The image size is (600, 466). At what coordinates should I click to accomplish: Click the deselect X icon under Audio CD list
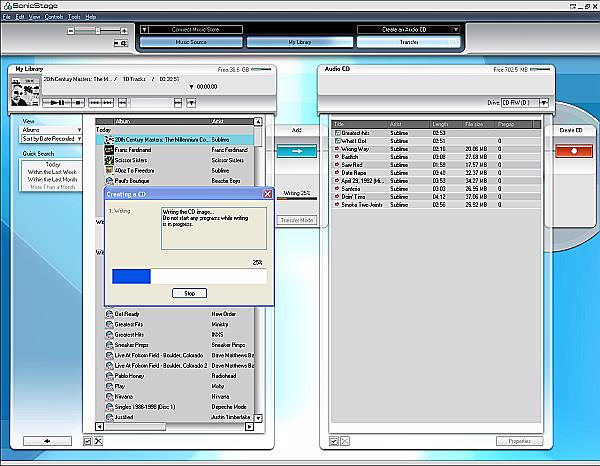coord(345,441)
